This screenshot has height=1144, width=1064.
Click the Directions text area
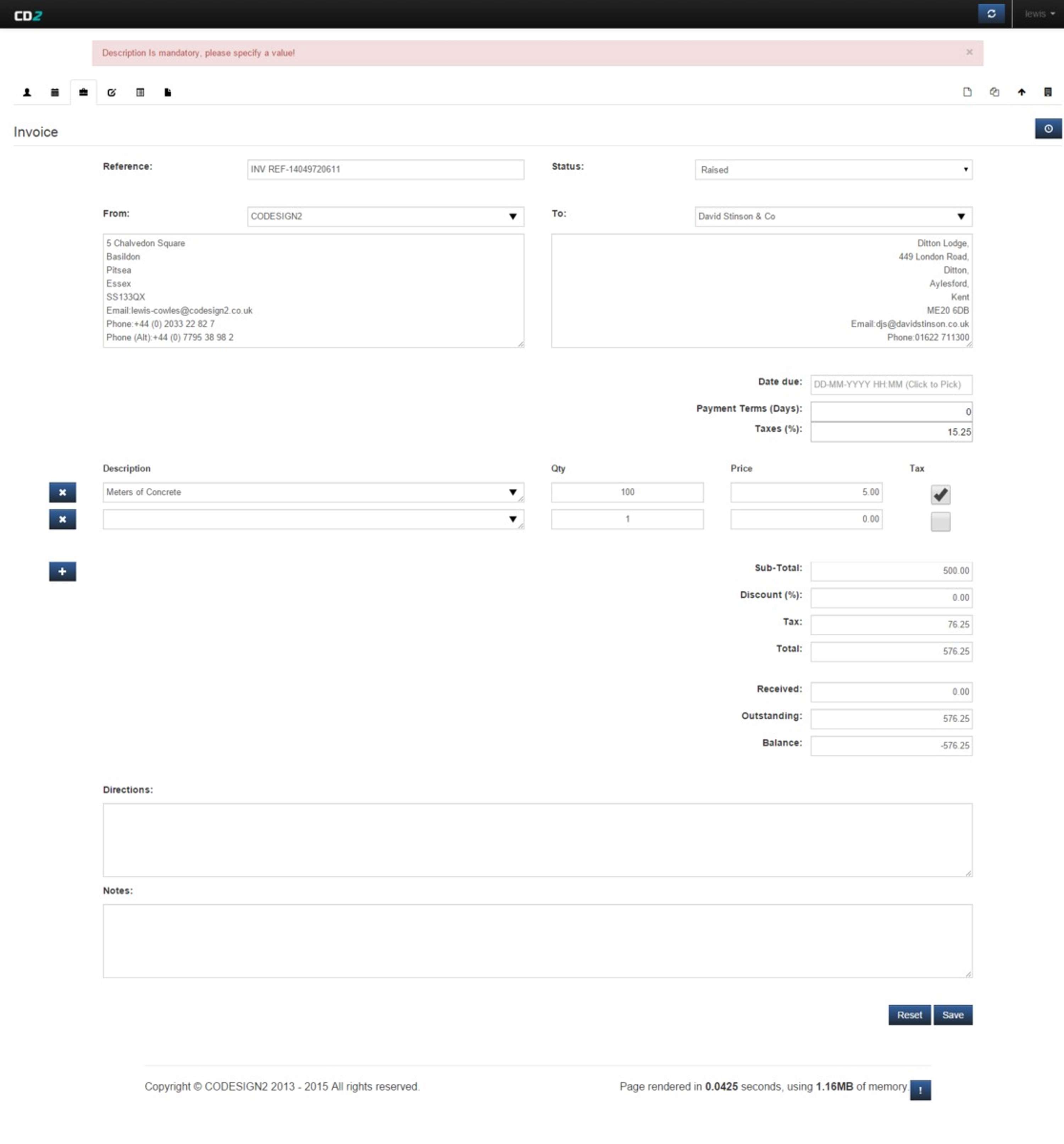(x=537, y=840)
